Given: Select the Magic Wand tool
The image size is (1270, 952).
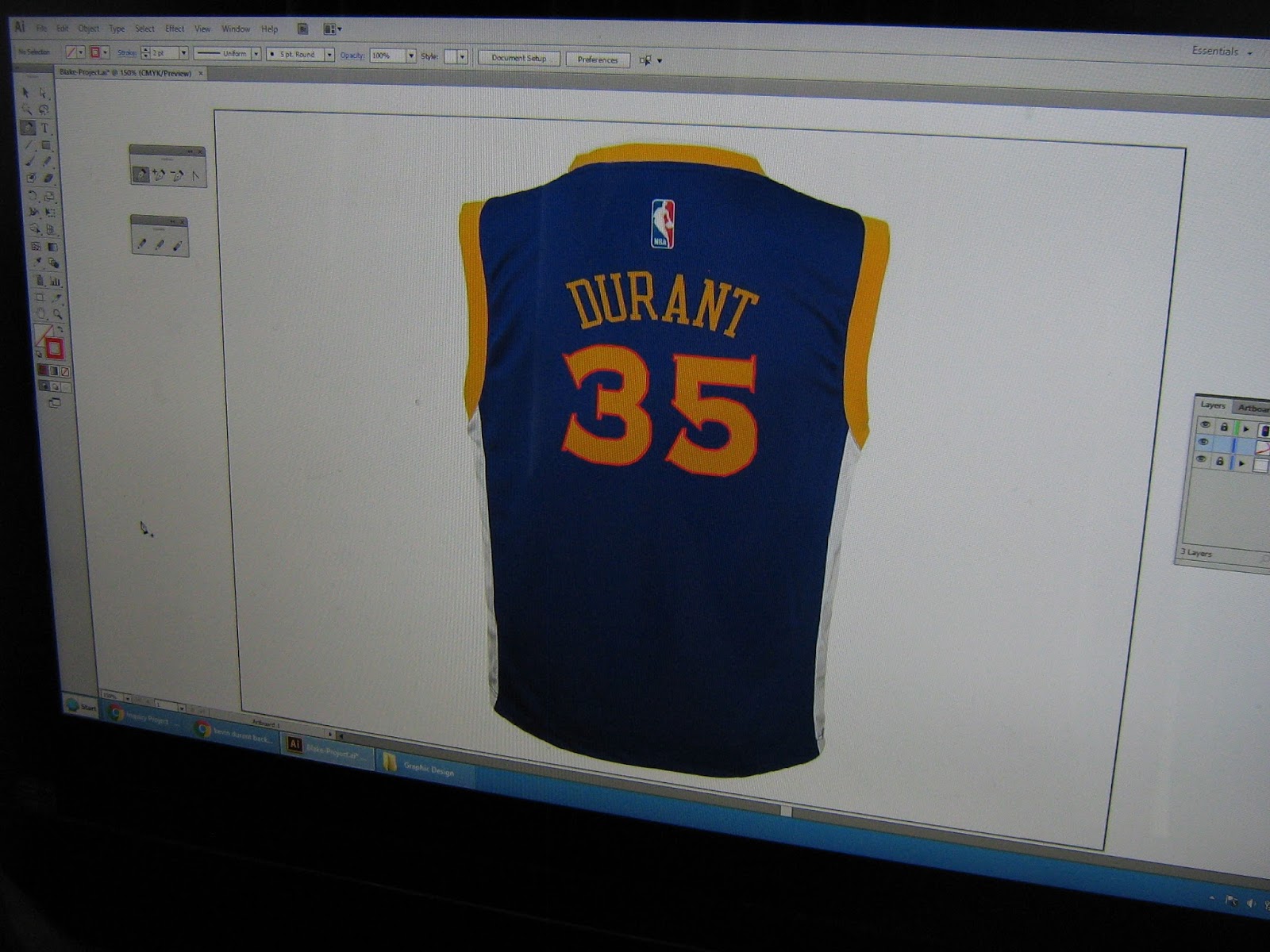Looking at the screenshot, I should pyautogui.click(x=27, y=109).
